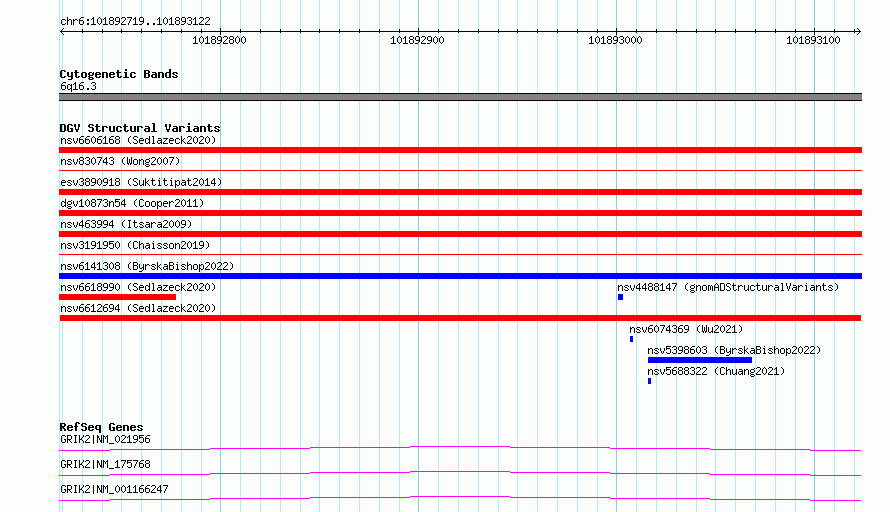Viewport: 890px width, 512px height.
Task: Click the magenta line under GRIK2|NM_001166247
Action: click(460, 498)
